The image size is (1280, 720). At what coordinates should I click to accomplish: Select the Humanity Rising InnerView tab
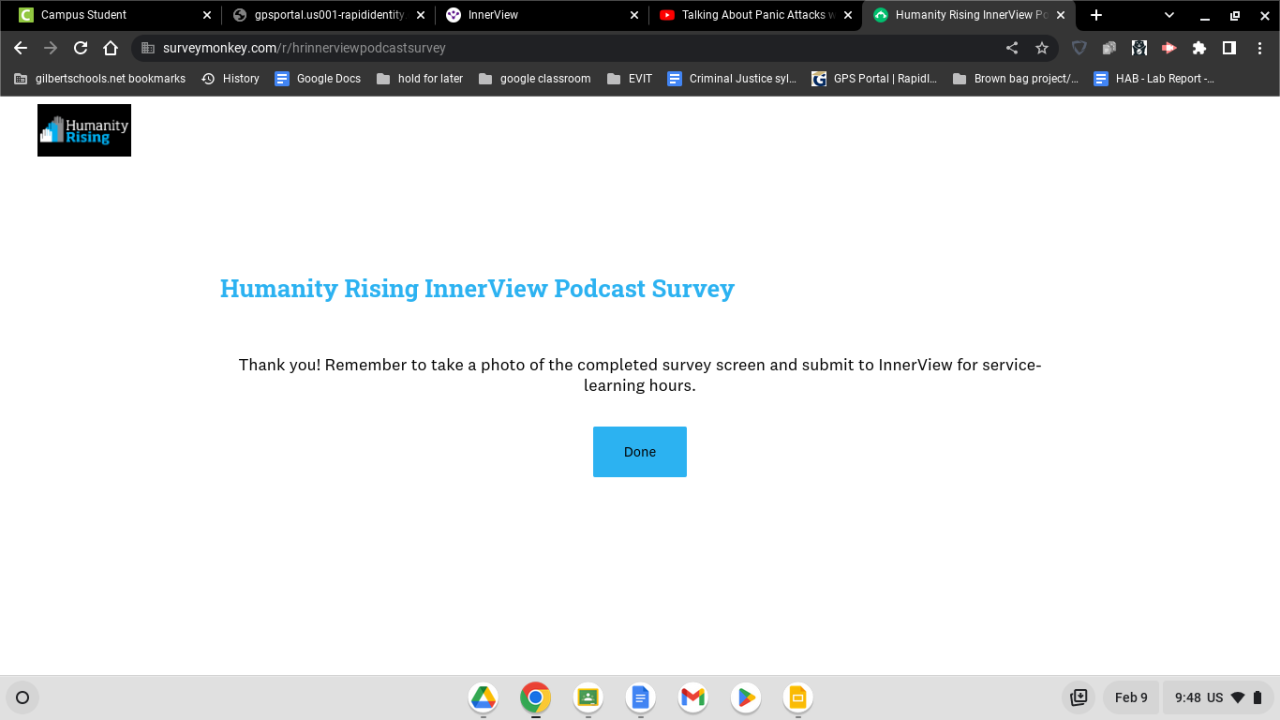(x=969, y=15)
